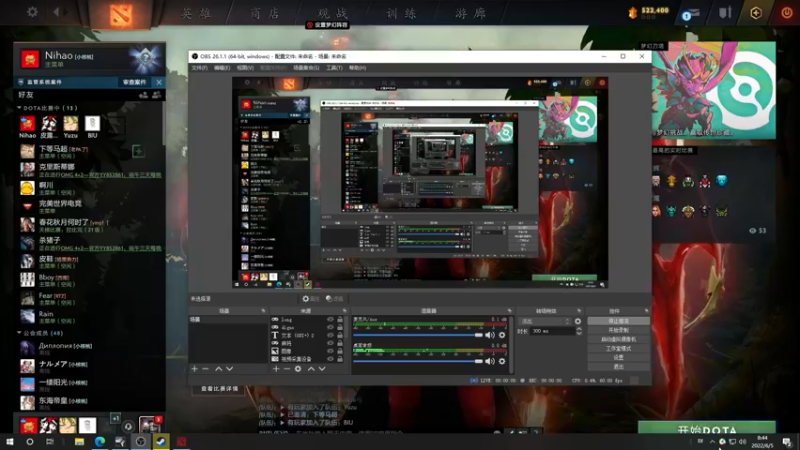Remove source with the minus icon under sources
The width and height of the screenshot is (800, 450).
coord(287,369)
